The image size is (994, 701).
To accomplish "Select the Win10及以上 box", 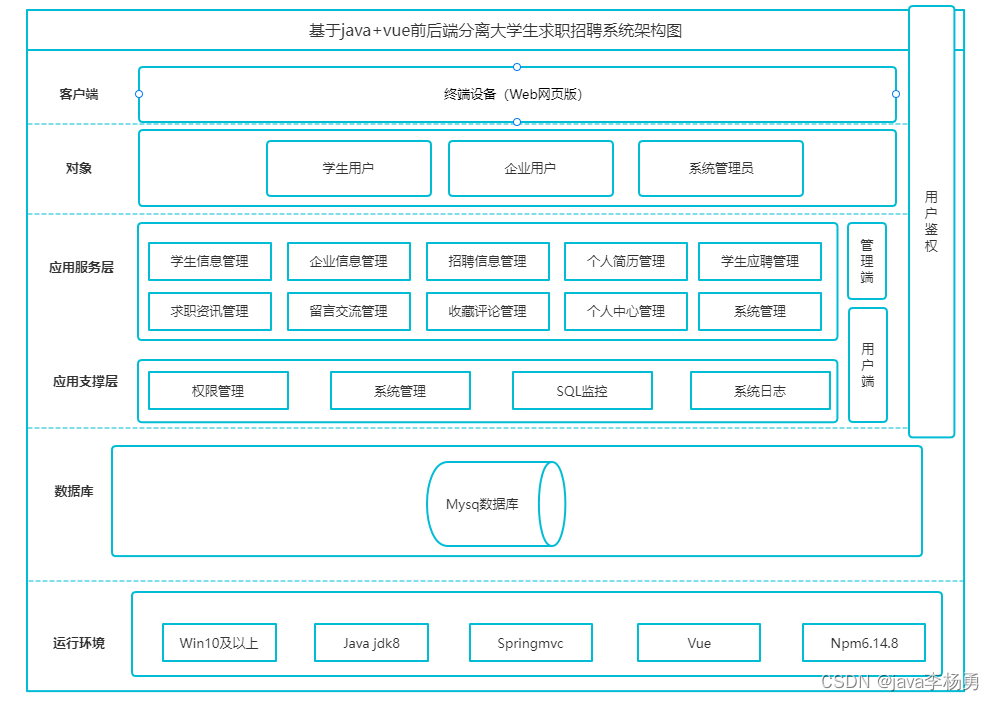I will coord(219,643).
